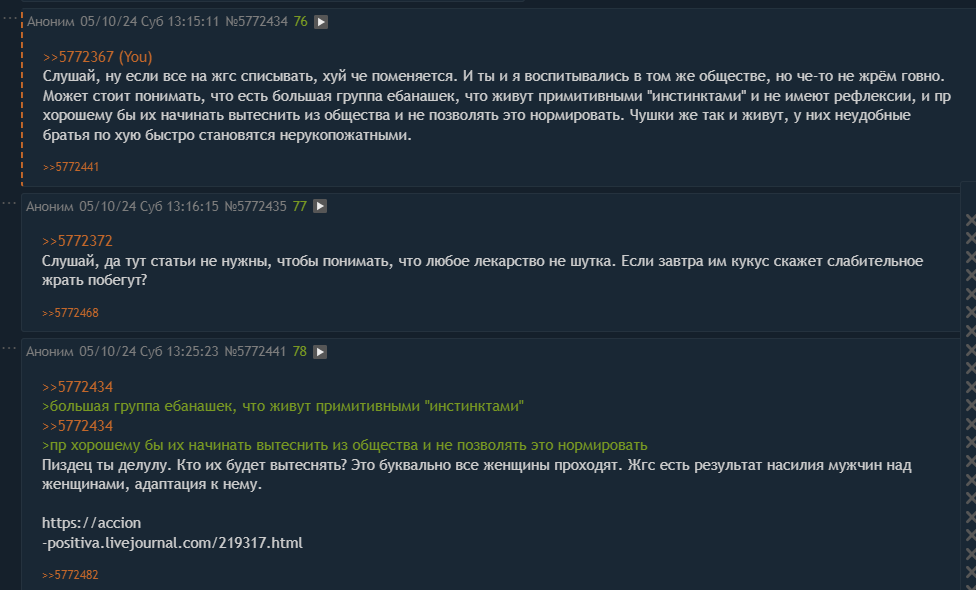Click >>5772434 link above the "пр хорошему" quote
This screenshot has width=976, height=590.
pyautogui.click(x=77, y=426)
